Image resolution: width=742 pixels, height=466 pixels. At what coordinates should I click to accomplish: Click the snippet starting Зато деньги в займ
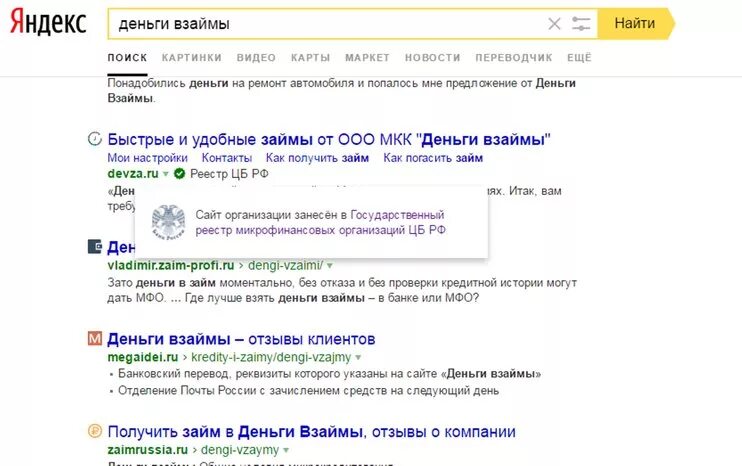click(342, 290)
